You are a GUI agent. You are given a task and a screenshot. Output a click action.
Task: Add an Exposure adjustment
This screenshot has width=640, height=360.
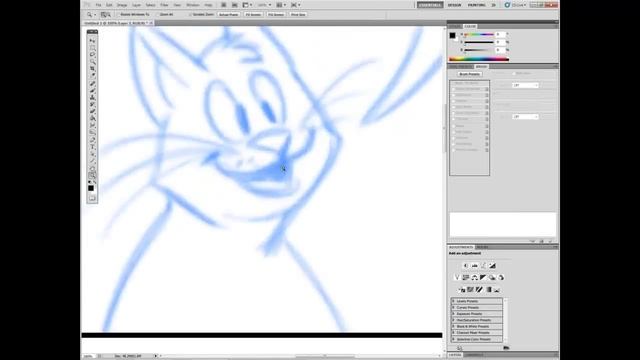coord(492,266)
